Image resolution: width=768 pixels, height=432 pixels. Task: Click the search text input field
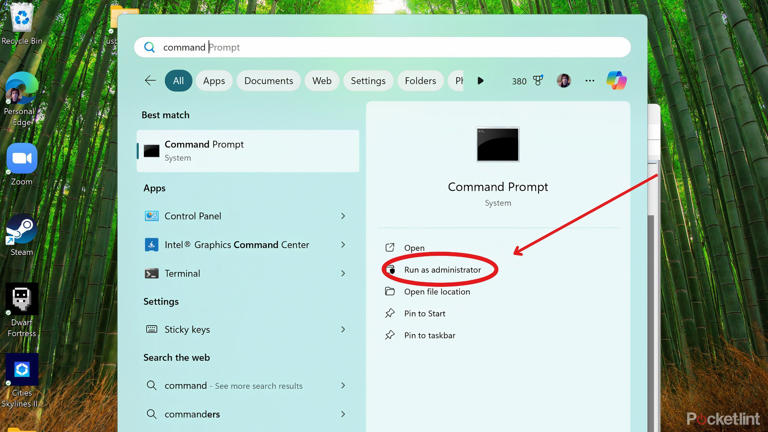pyautogui.click(x=383, y=48)
